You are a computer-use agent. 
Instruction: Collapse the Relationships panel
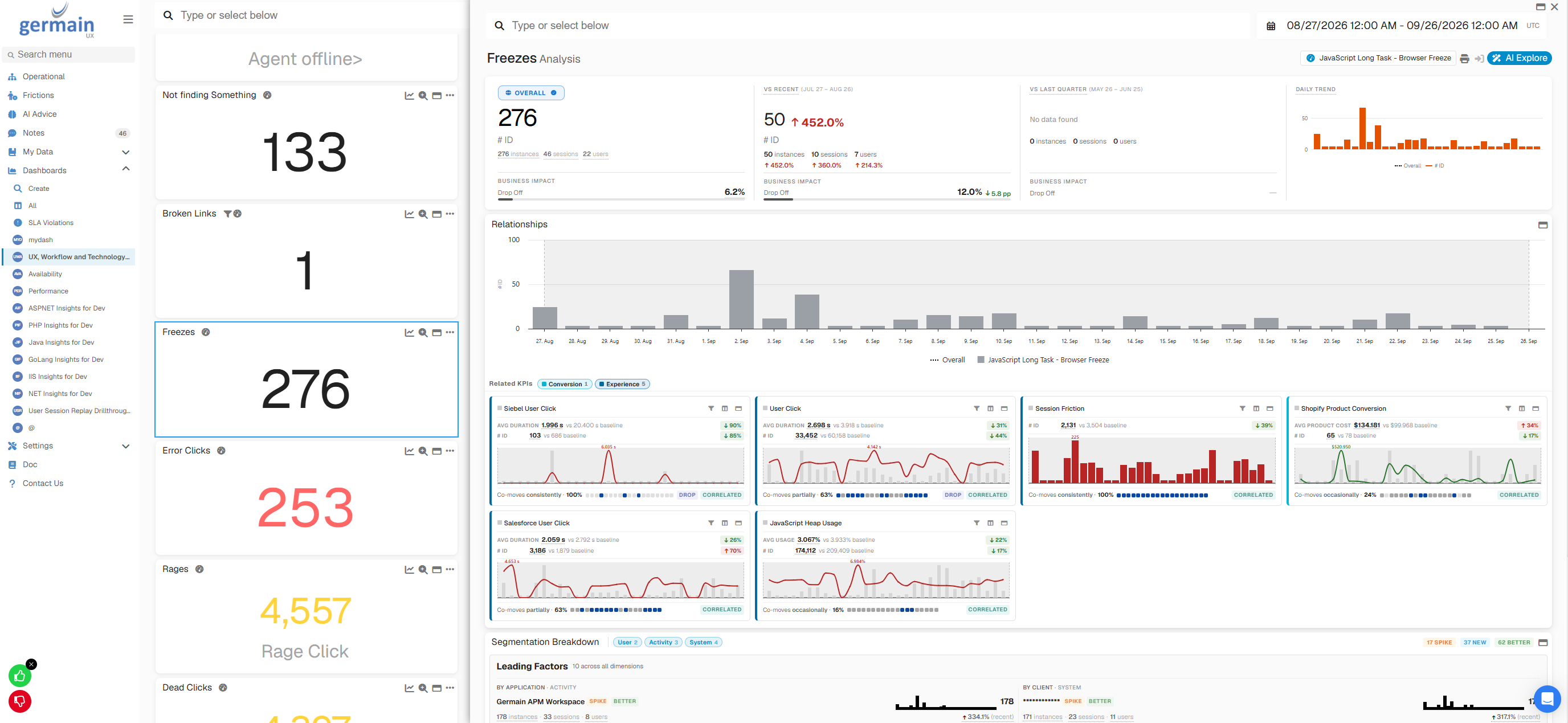[1542, 225]
